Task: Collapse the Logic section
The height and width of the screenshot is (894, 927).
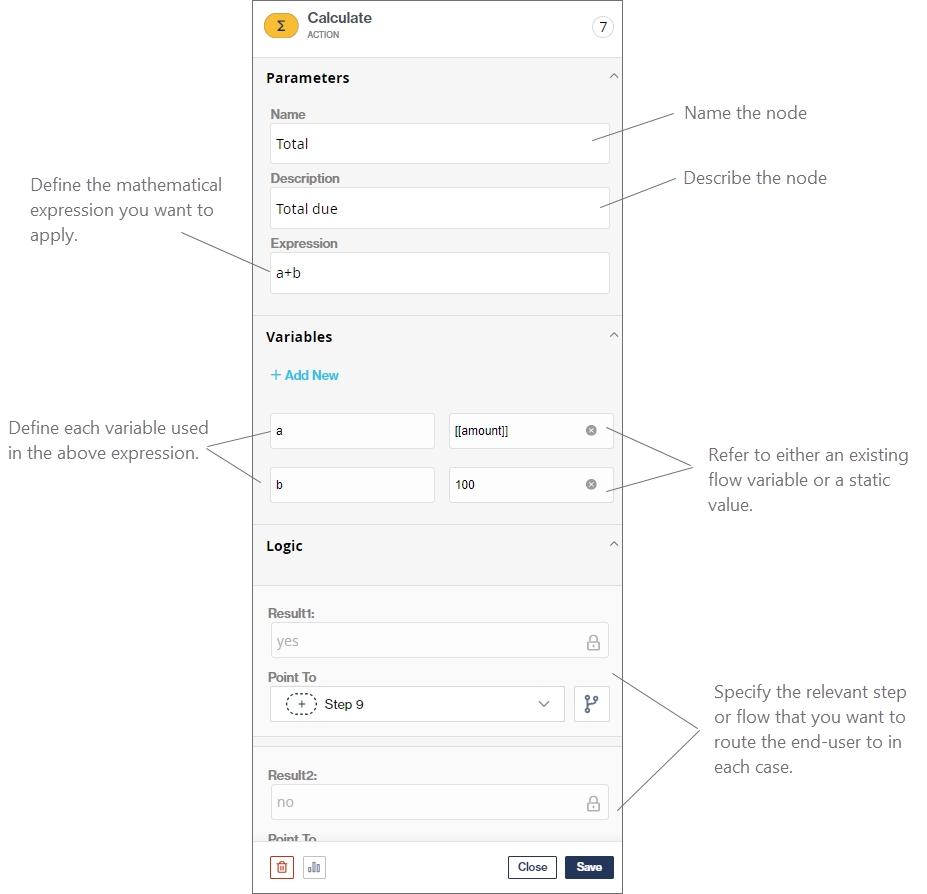Action: point(614,545)
